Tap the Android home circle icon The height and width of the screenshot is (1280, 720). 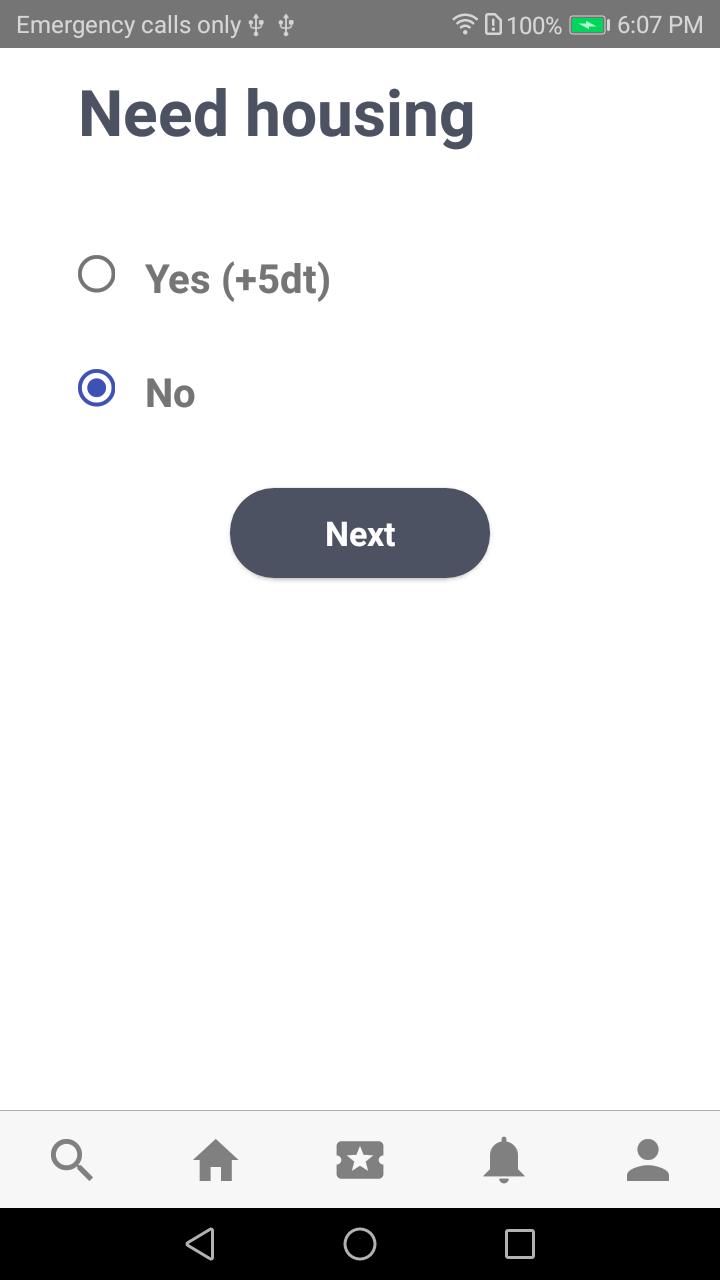point(360,1244)
